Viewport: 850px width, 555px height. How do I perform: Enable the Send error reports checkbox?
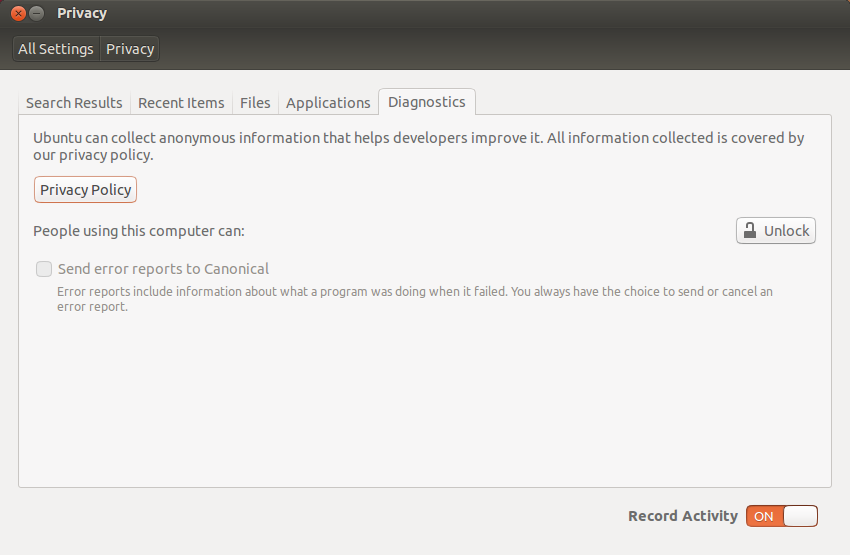pyautogui.click(x=44, y=269)
